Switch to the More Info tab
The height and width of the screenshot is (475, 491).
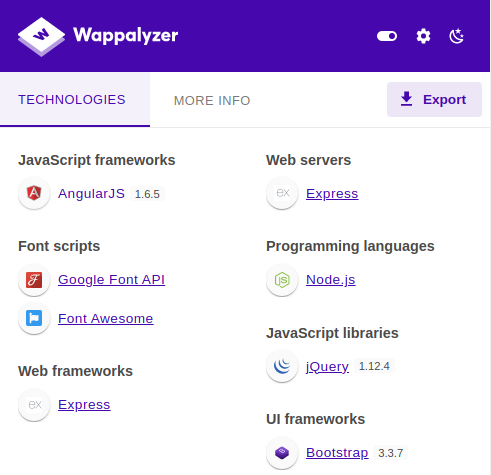[212, 100]
